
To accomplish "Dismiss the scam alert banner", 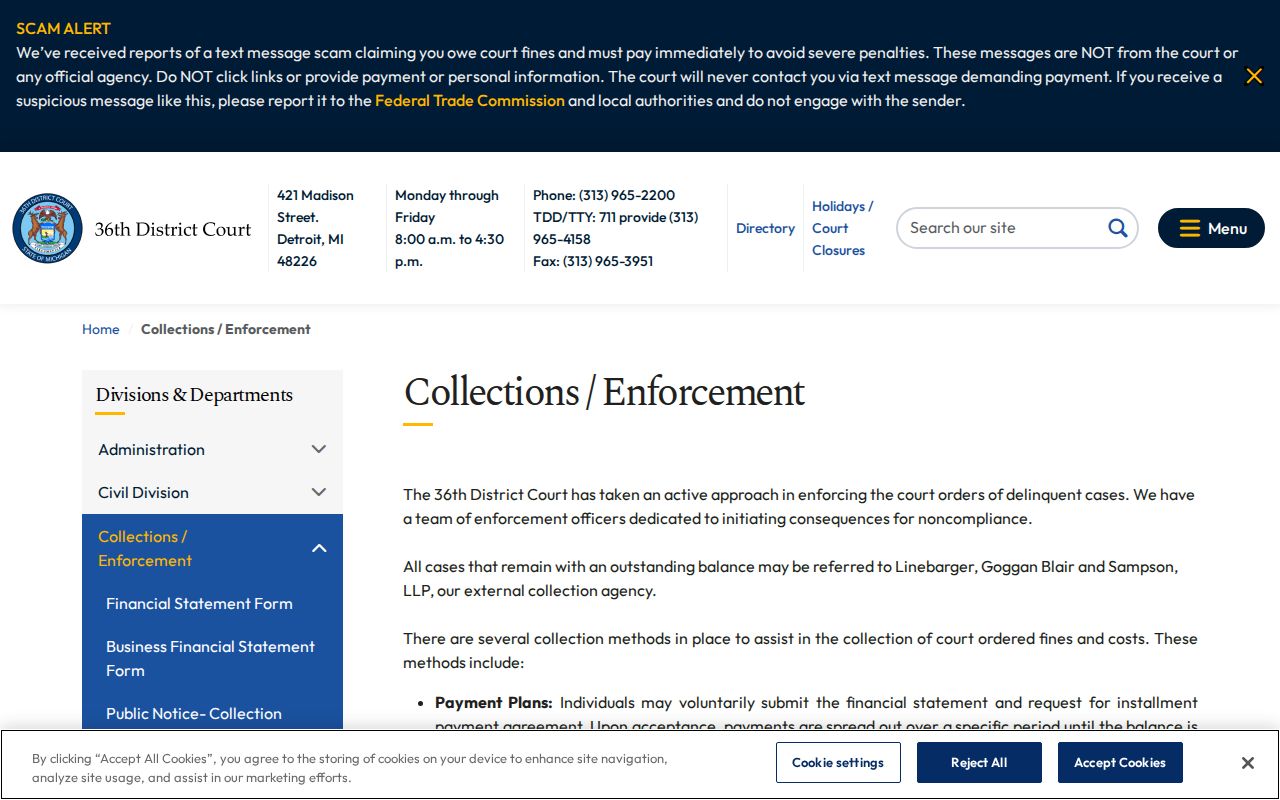I will tap(1254, 76).
